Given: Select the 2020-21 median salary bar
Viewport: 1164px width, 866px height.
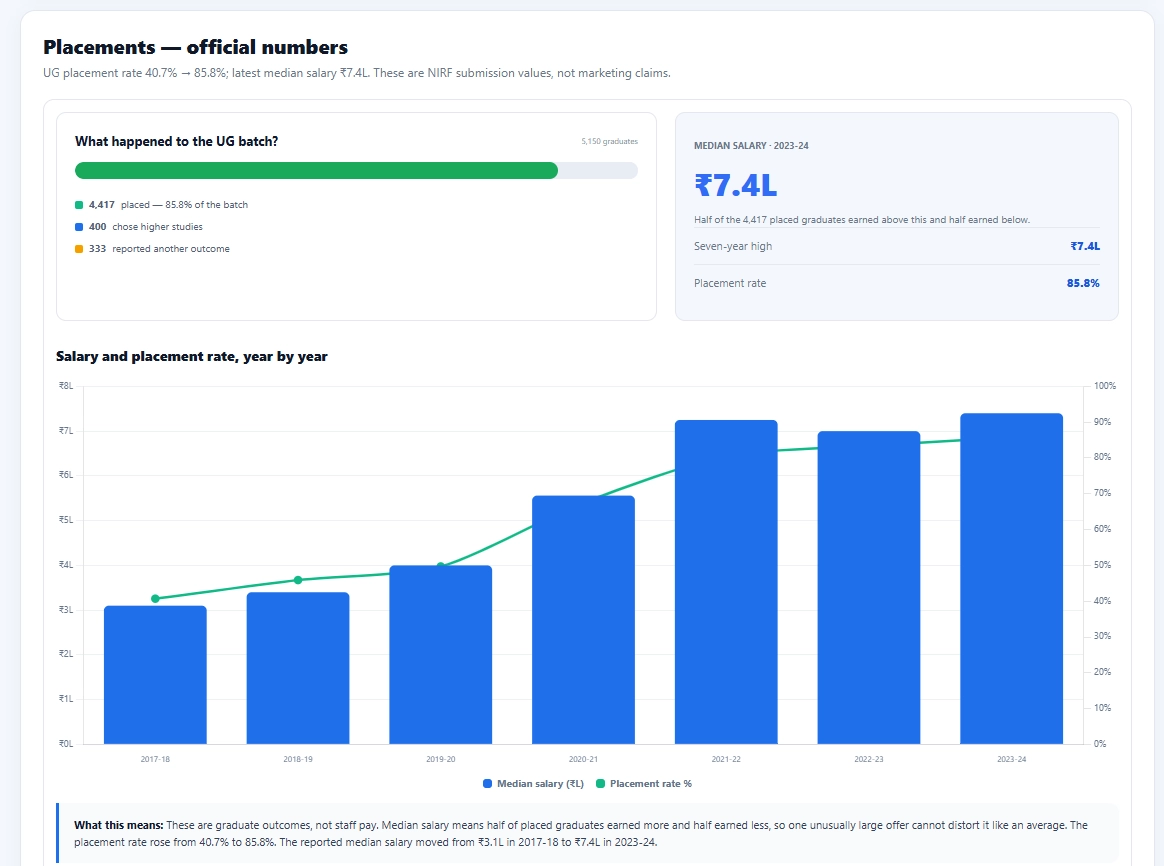Looking at the screenshot, I should click(583, 620).
